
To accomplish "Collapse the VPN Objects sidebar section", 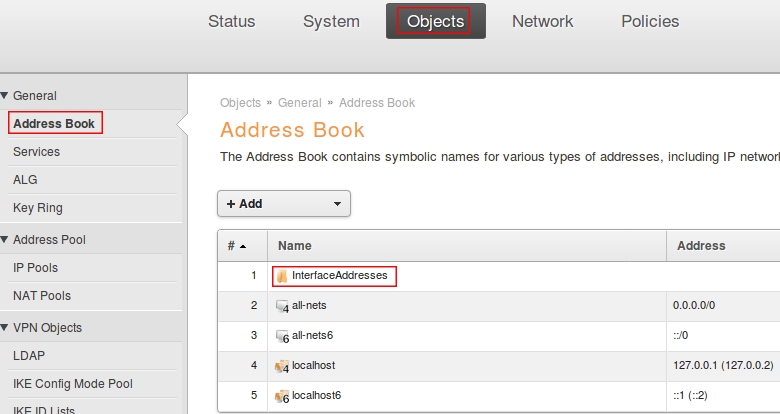I will [5, 328].
